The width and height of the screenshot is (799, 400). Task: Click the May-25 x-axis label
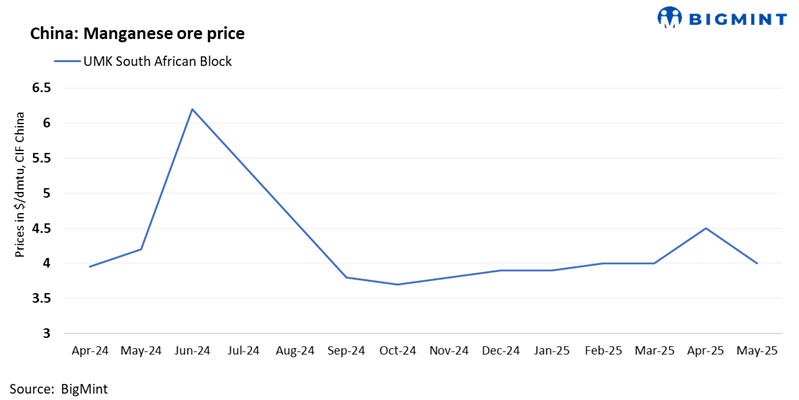[757, 351]
